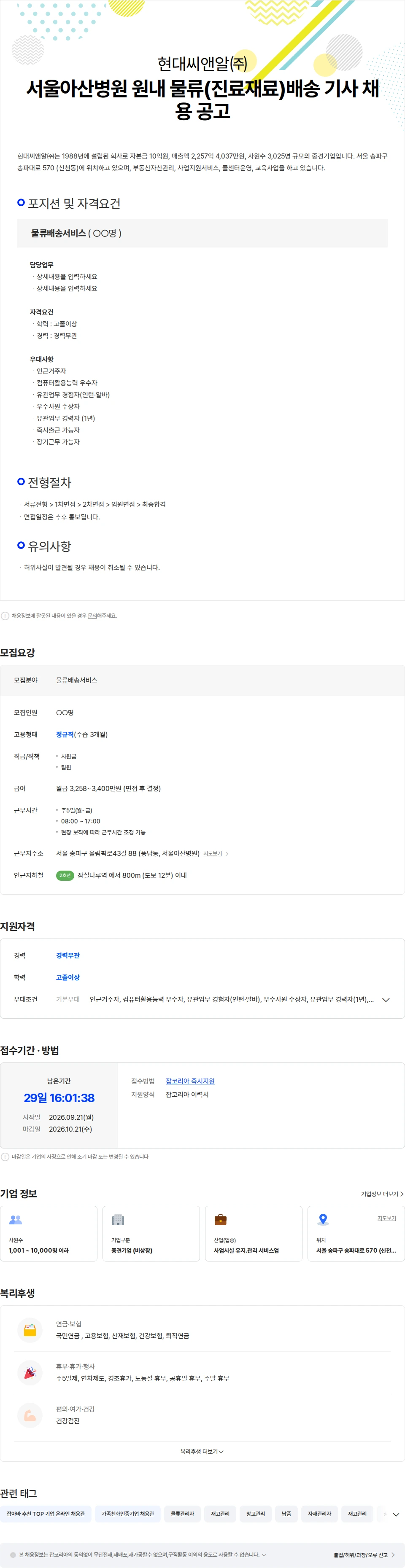
Task: Select the 자재관리자 tag
Action: point(319,1514)
